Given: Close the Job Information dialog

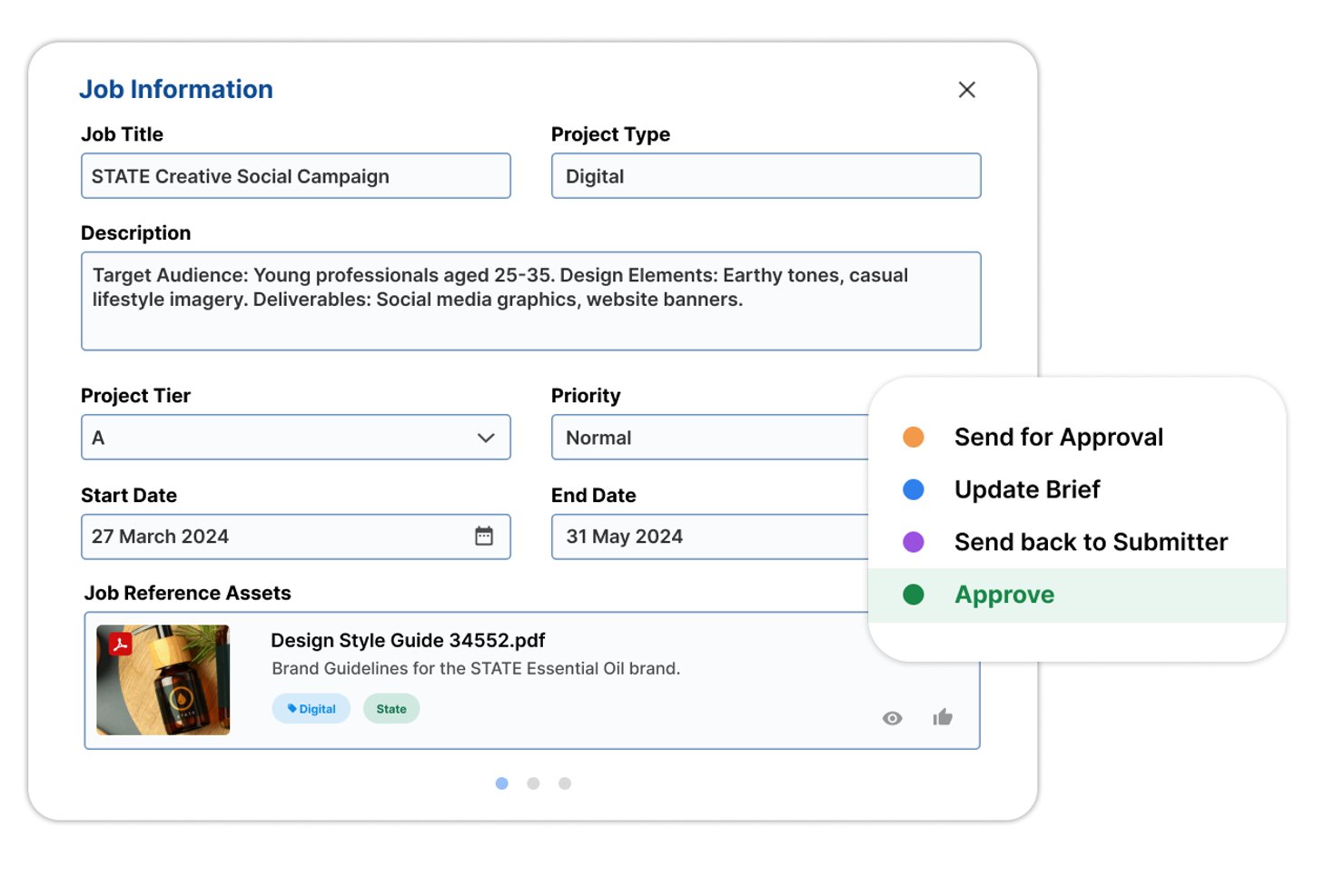Looking at the screenshot, I should (966, 89).
